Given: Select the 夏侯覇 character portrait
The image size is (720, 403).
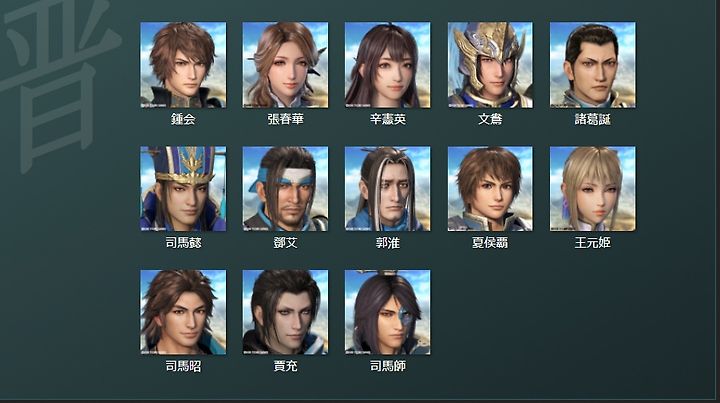Looking at the screenshot, I should click(490, 189).
